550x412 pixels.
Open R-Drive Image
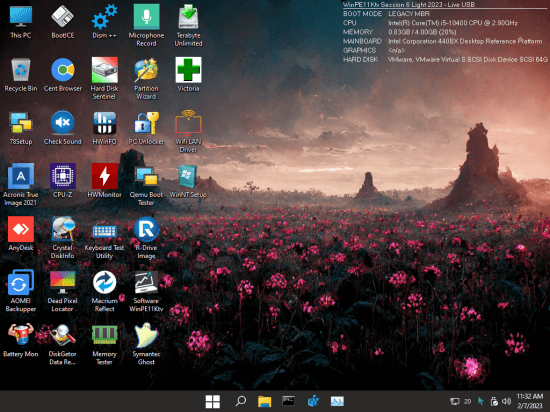tap(146, 238)
